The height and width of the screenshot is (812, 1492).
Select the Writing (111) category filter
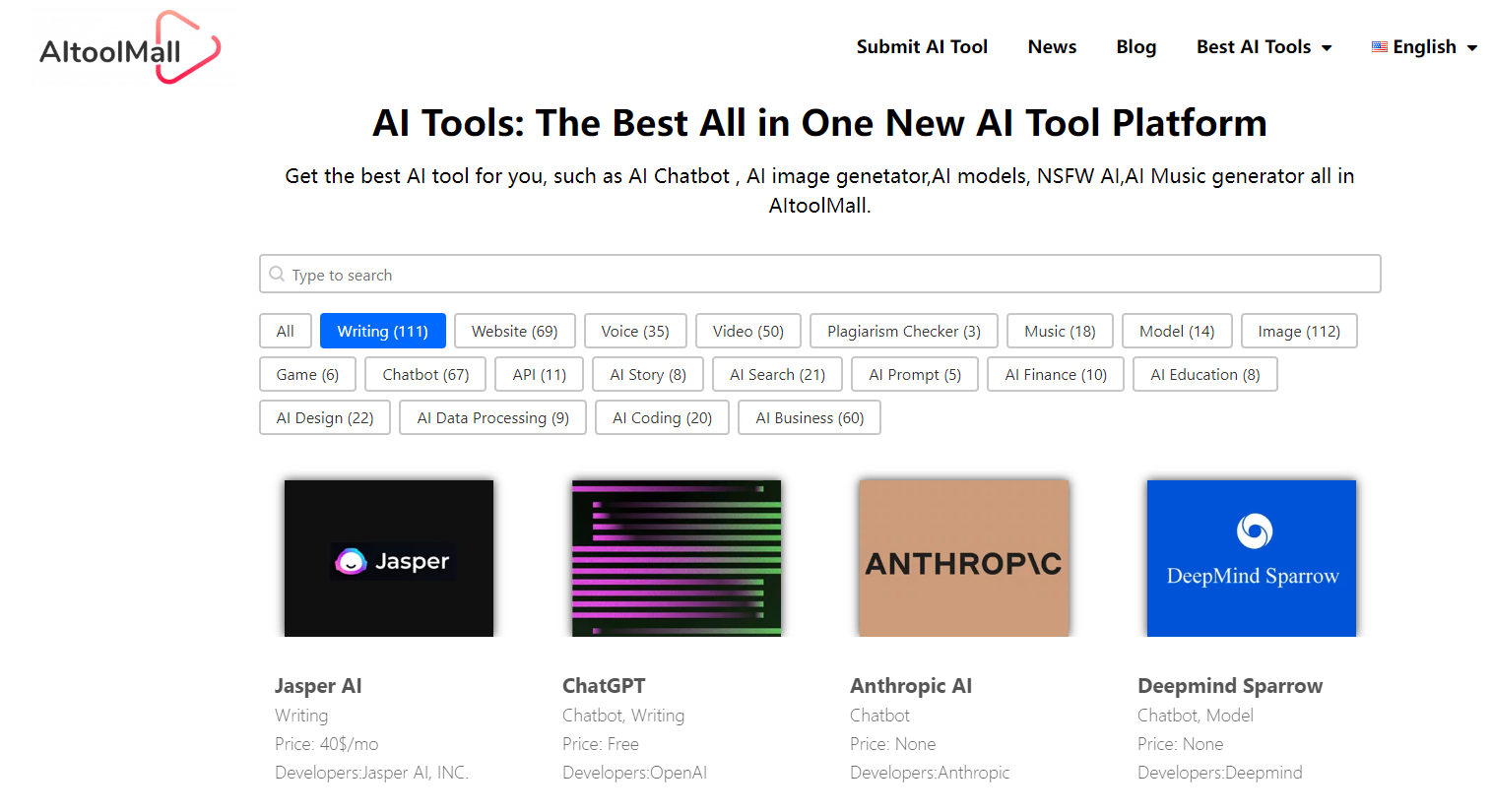(382, 332)
